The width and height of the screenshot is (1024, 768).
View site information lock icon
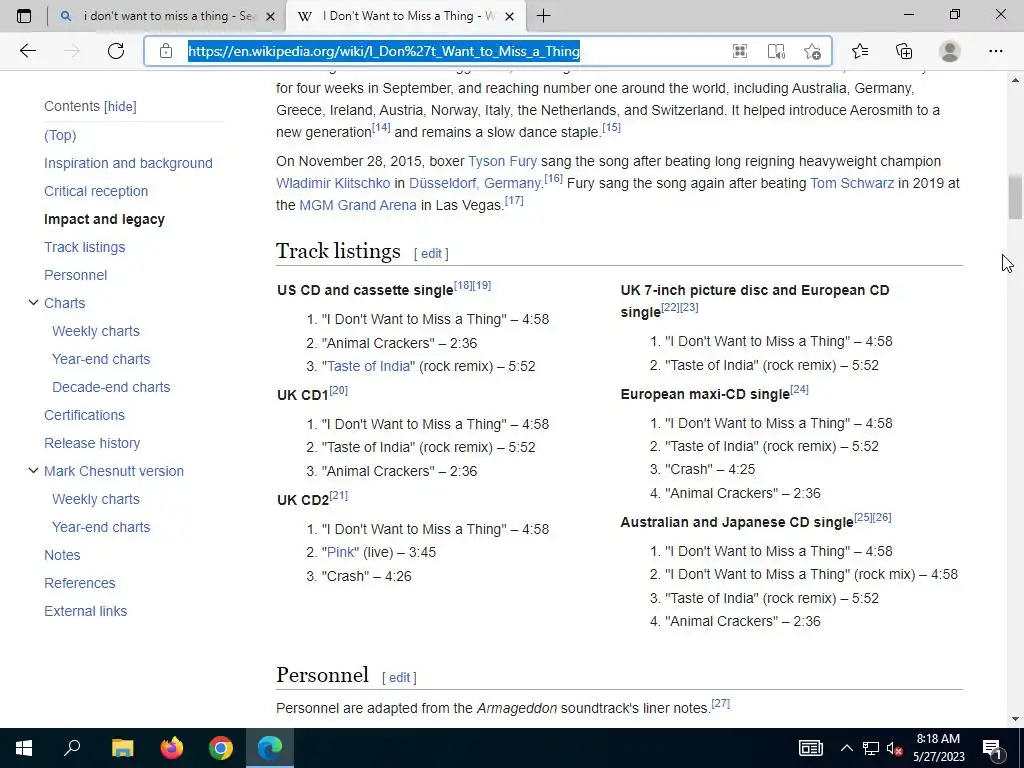click(x=166, y=51)
